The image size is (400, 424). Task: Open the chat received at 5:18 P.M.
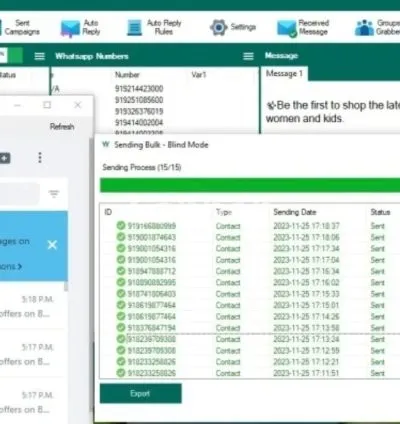coord(32,307)
